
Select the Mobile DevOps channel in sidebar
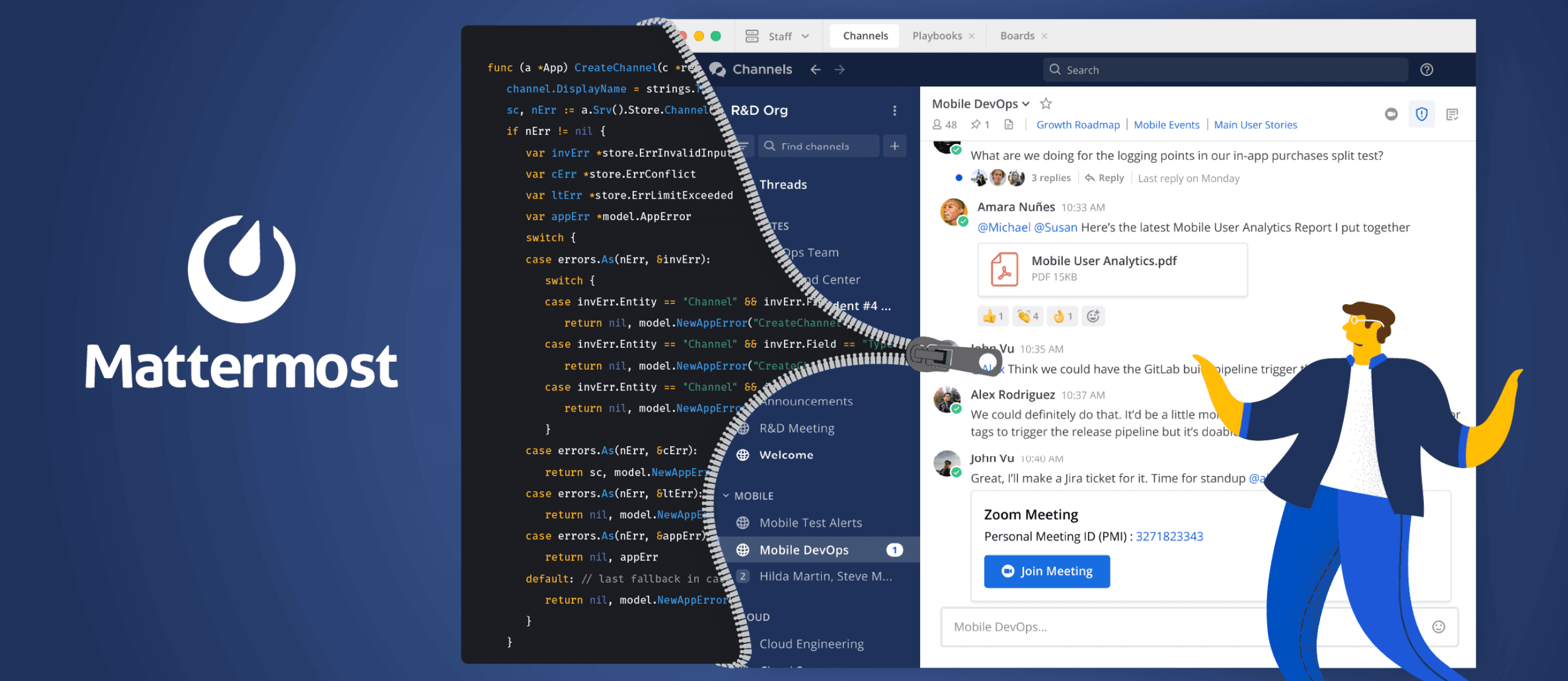point(819,550)
